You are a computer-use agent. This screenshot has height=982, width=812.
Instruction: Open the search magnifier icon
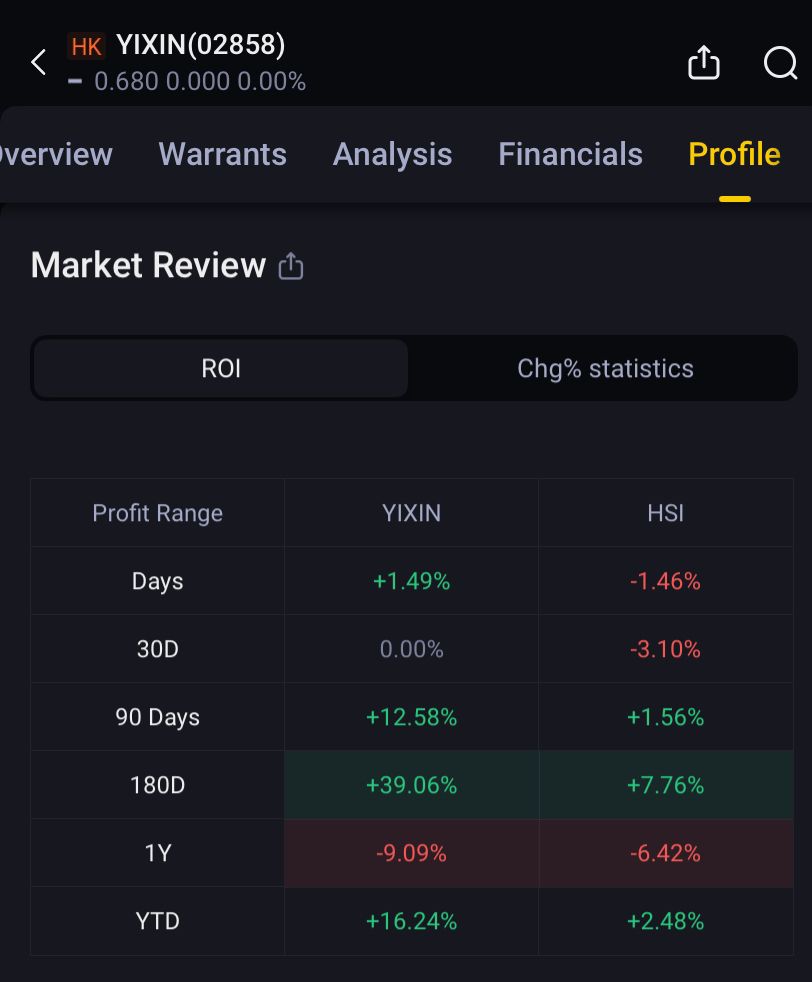click(x=781, y=63)
